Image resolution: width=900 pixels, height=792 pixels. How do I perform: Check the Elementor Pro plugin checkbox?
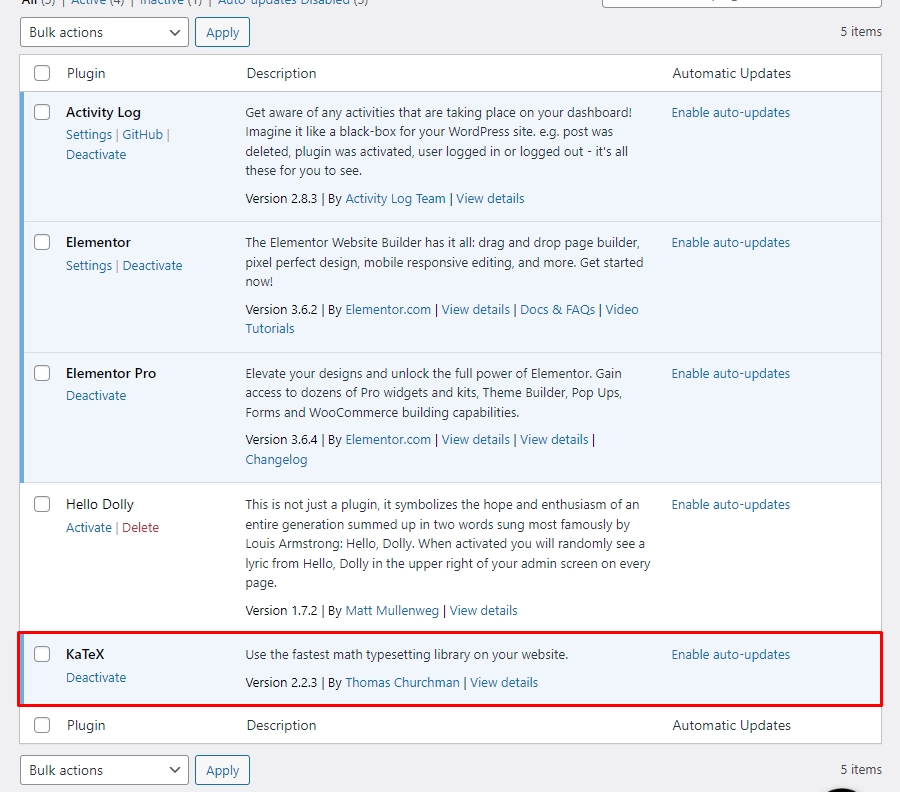[42, 373]
